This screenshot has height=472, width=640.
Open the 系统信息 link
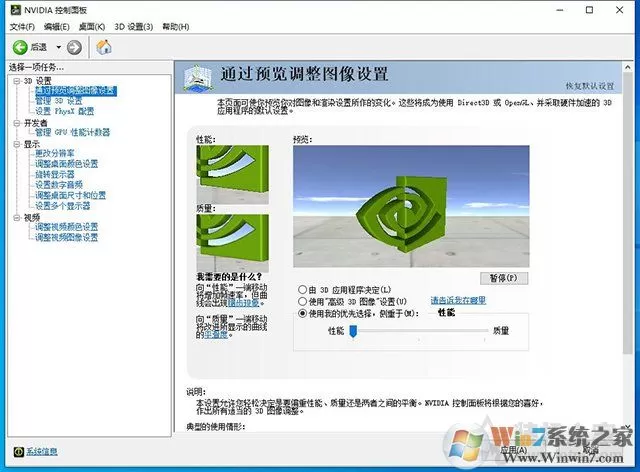click(42, 452)
